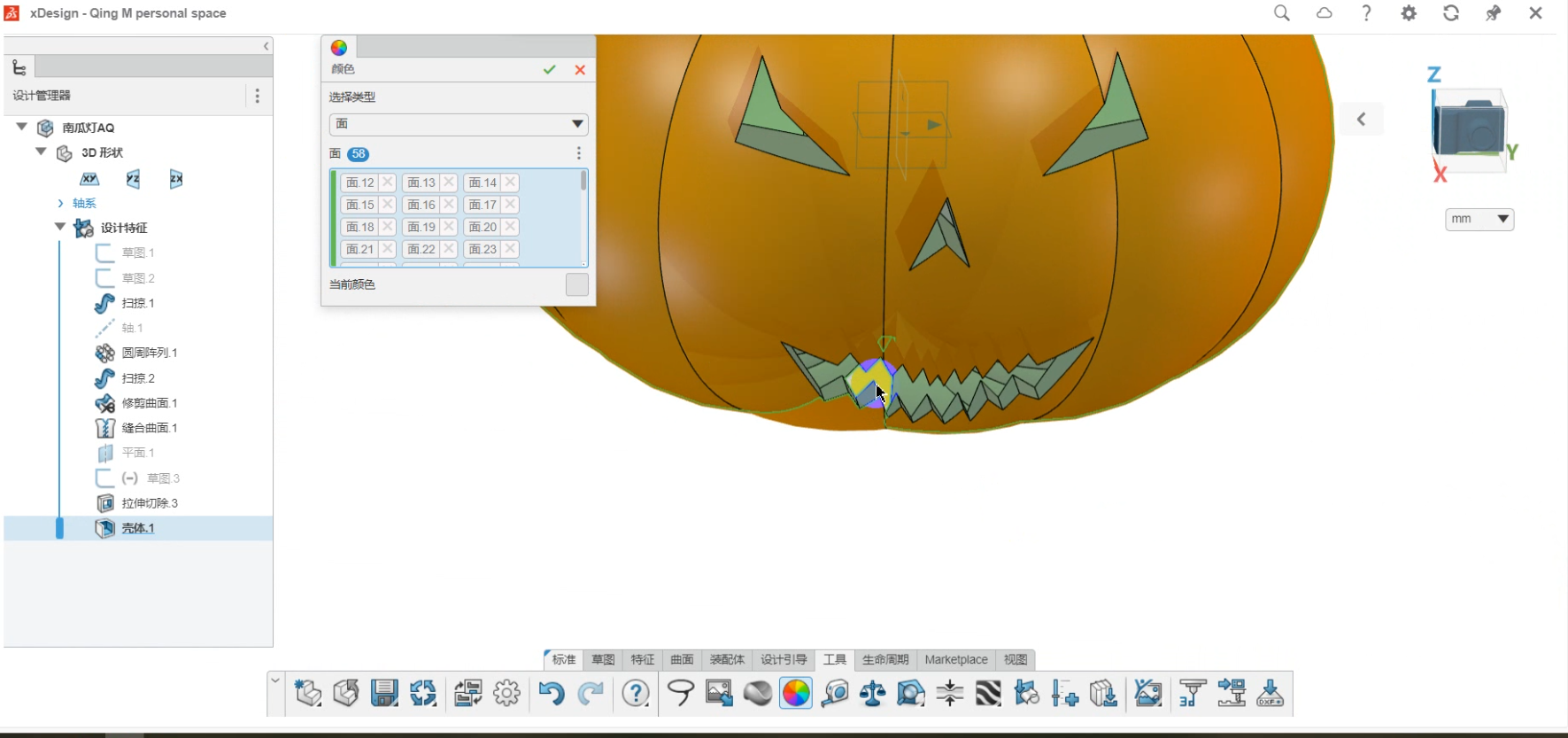Switch to the 装配体 toolbar tab
Viewport: 1568px width, 738px height.
tap(727, 659)
